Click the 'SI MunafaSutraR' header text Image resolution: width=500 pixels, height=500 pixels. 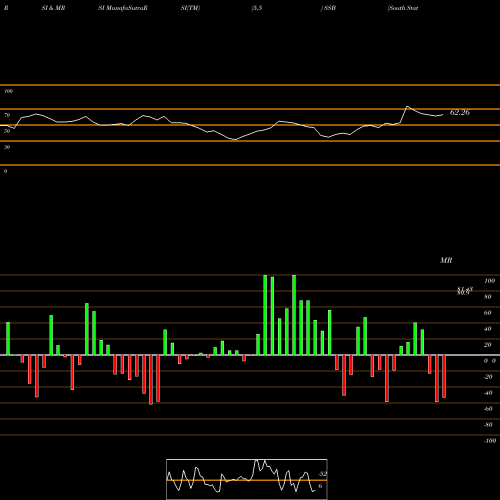pos(123,8)
